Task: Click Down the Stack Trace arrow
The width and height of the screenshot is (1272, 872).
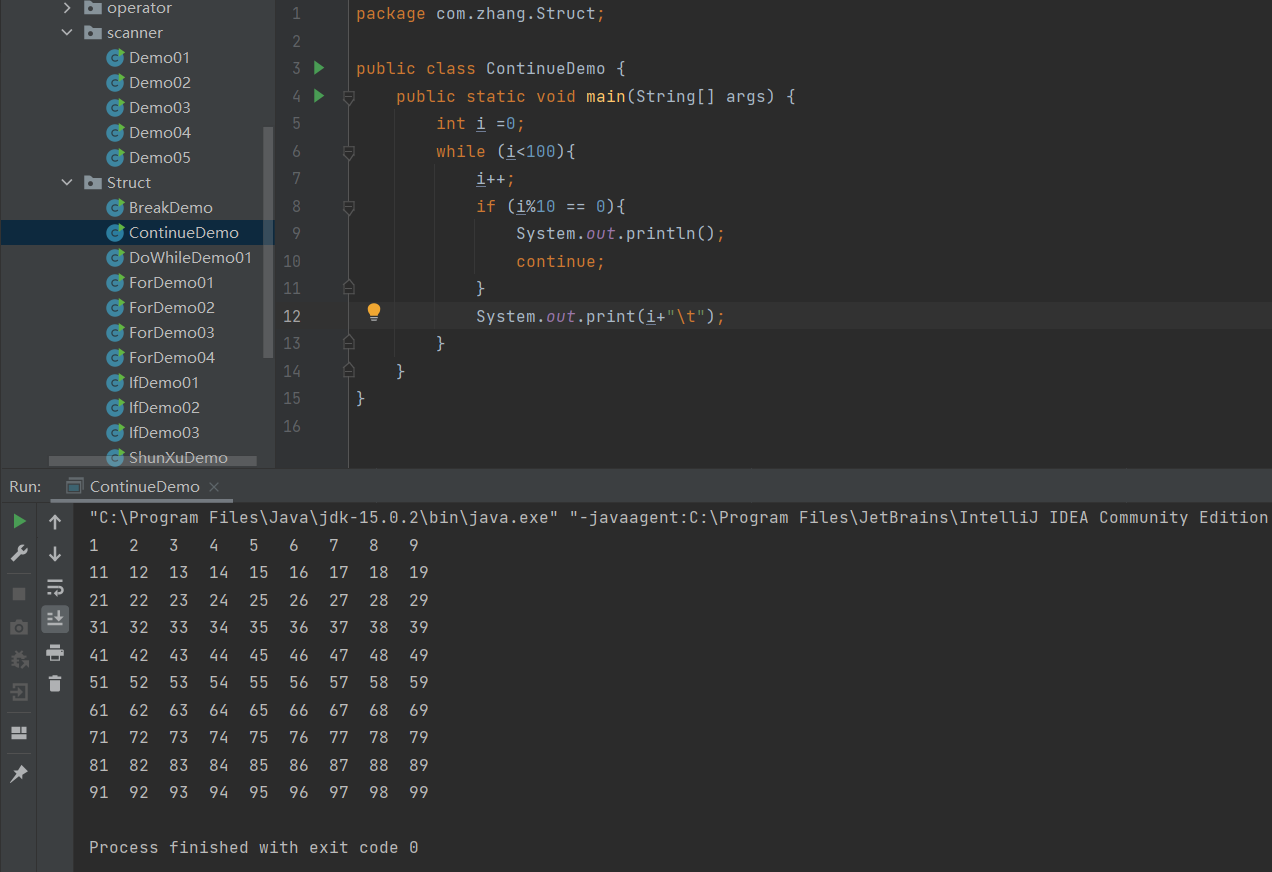Action: (x=55, y=553)
